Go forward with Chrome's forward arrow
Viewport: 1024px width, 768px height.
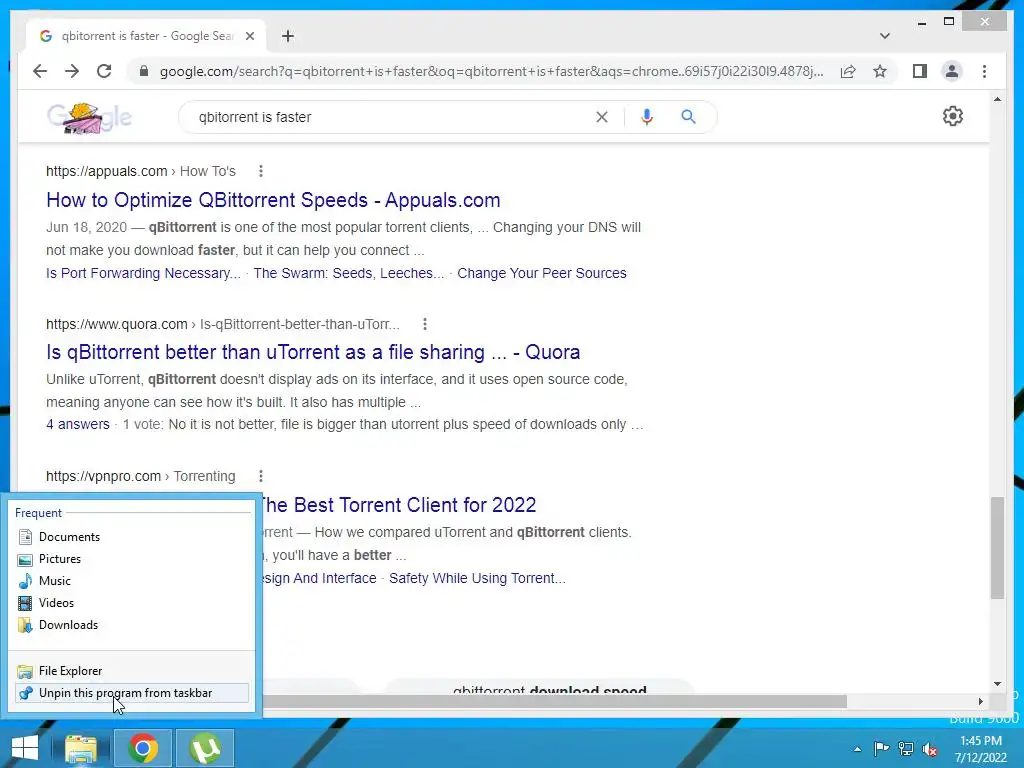pos(72,71)
